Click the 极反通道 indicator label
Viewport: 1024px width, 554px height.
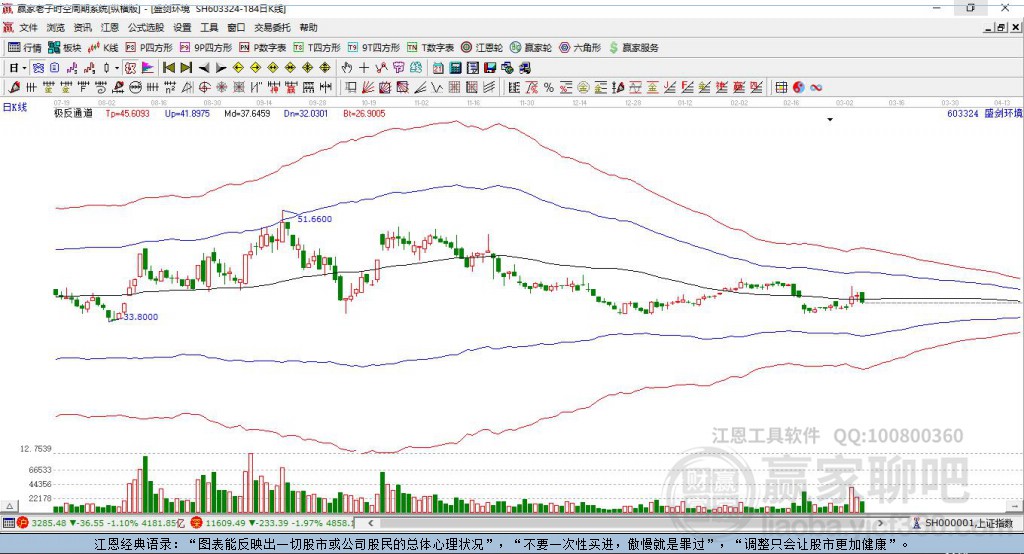pyautogui.click(x=73, y=113)
